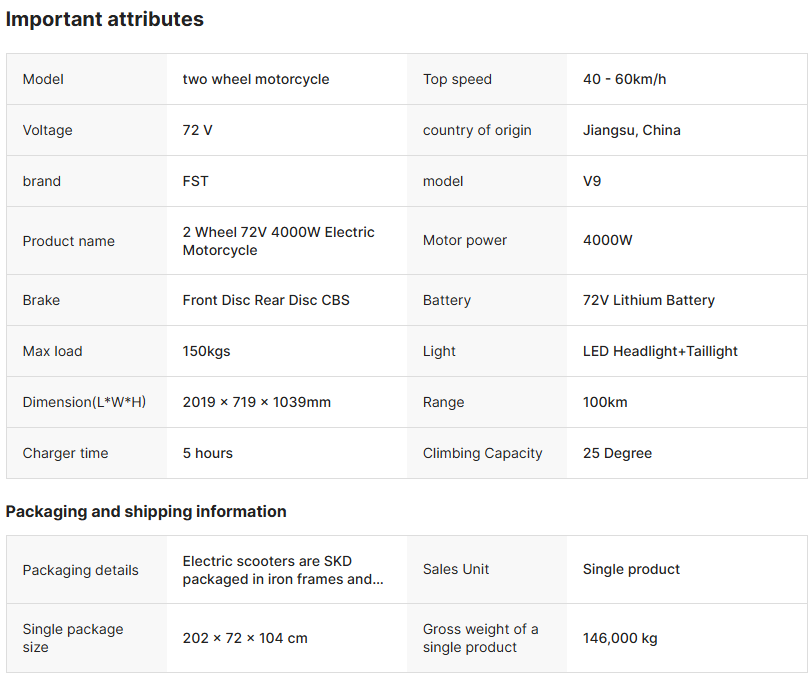Click the Voltage attribute label
The width and height of the screenshot is (810, 676).
47,130
